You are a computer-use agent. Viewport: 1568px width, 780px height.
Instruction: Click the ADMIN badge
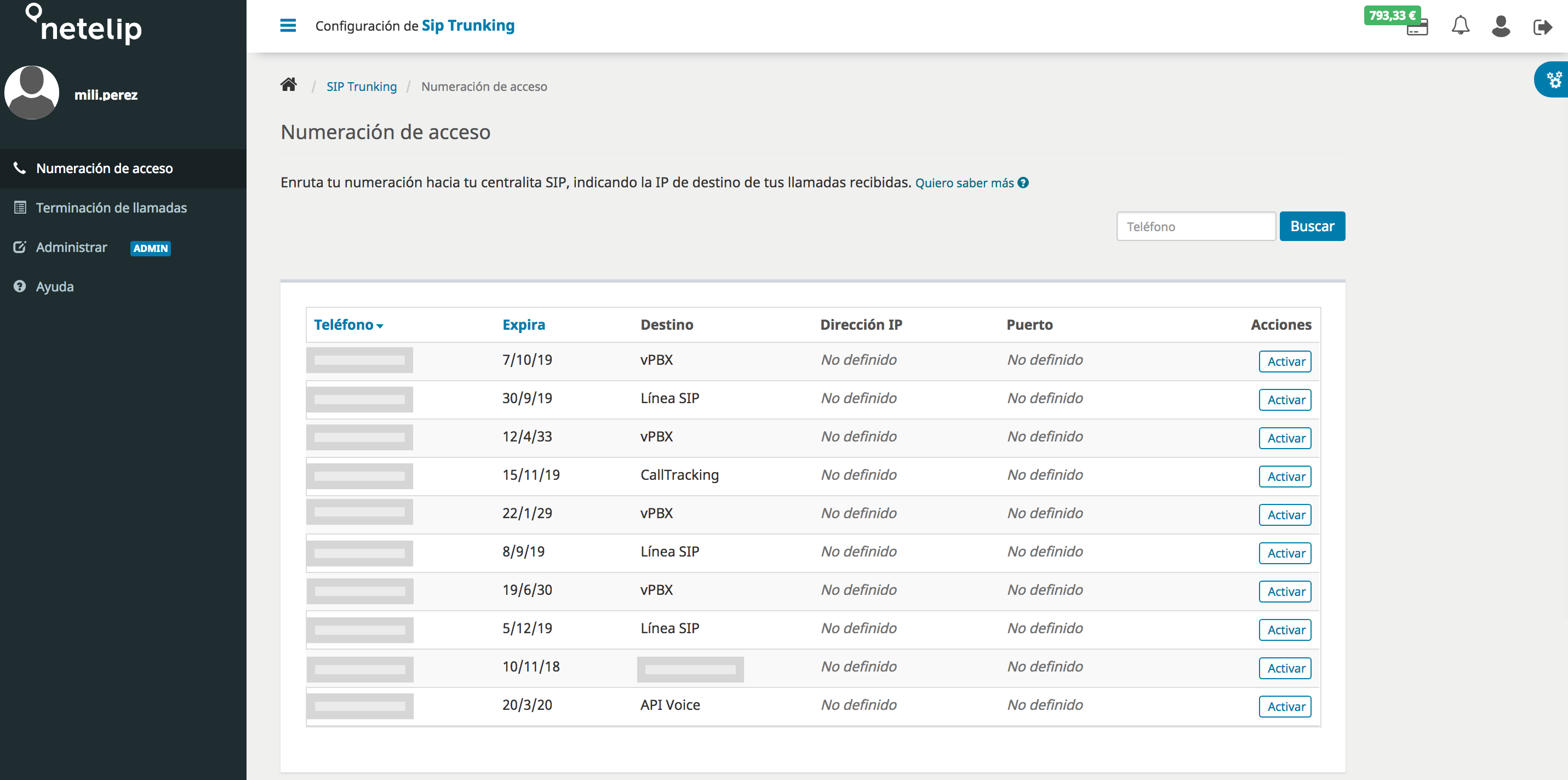click(150, 248)
